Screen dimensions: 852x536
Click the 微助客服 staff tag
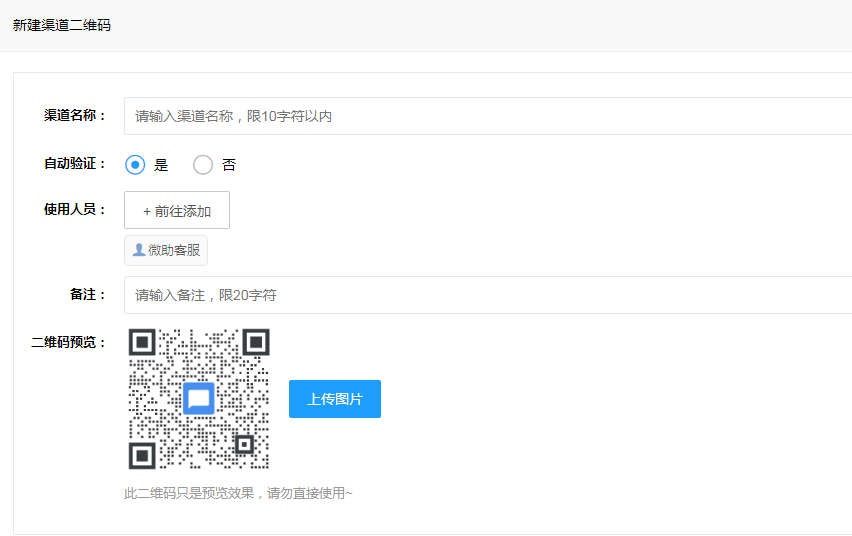point(166,250)
